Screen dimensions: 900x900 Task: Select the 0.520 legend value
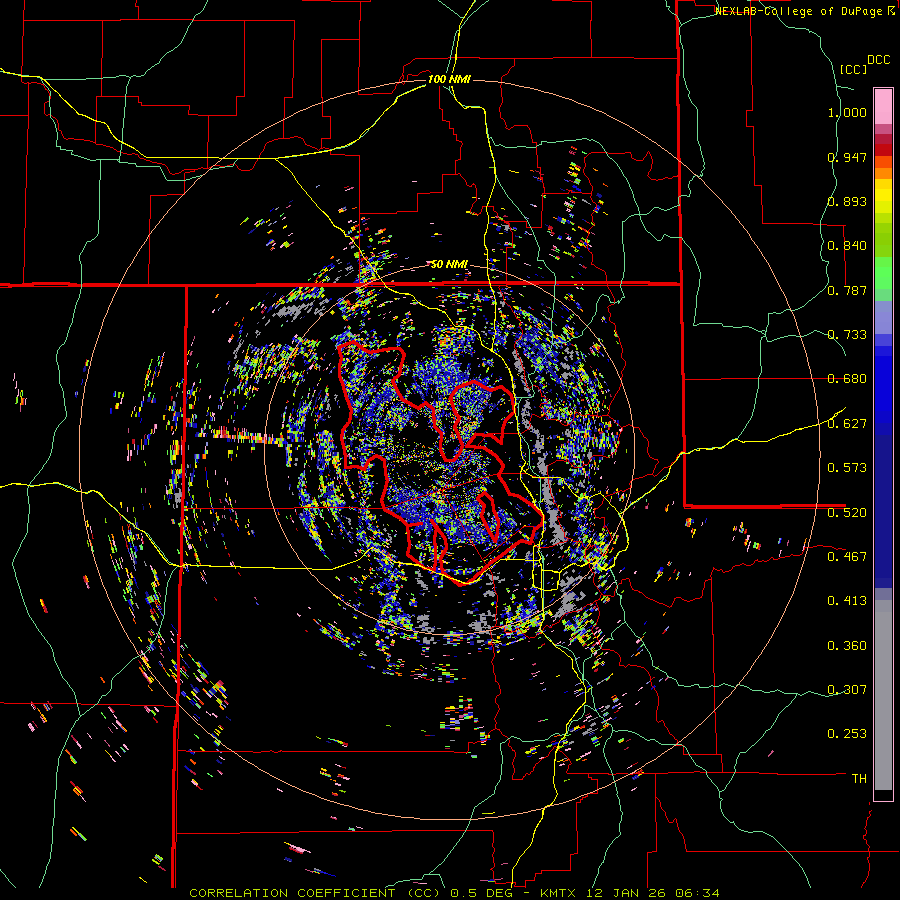tap(847, 512)
